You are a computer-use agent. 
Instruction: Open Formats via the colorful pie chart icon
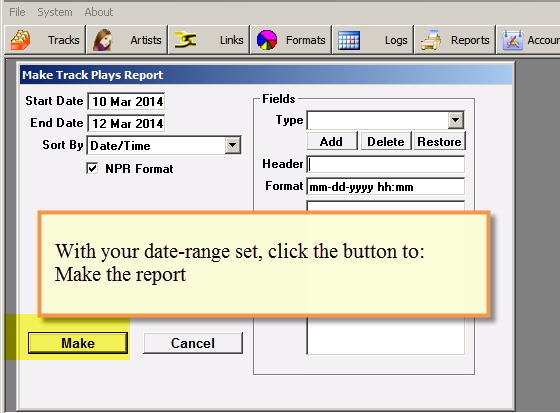pos(267,40)
